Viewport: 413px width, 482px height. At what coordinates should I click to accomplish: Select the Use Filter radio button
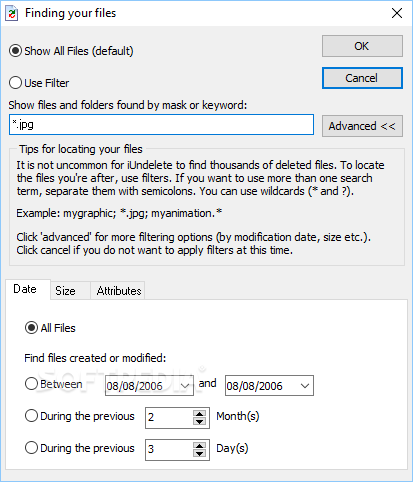pos(39,83)
